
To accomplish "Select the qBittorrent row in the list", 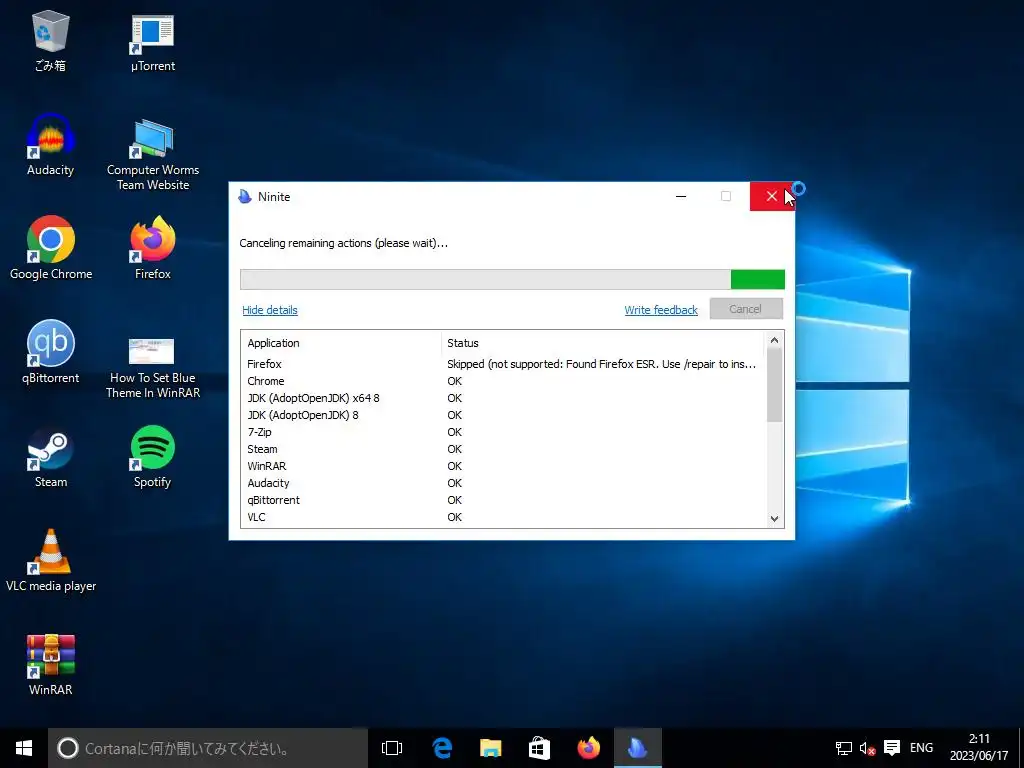I will pos(502,500).
